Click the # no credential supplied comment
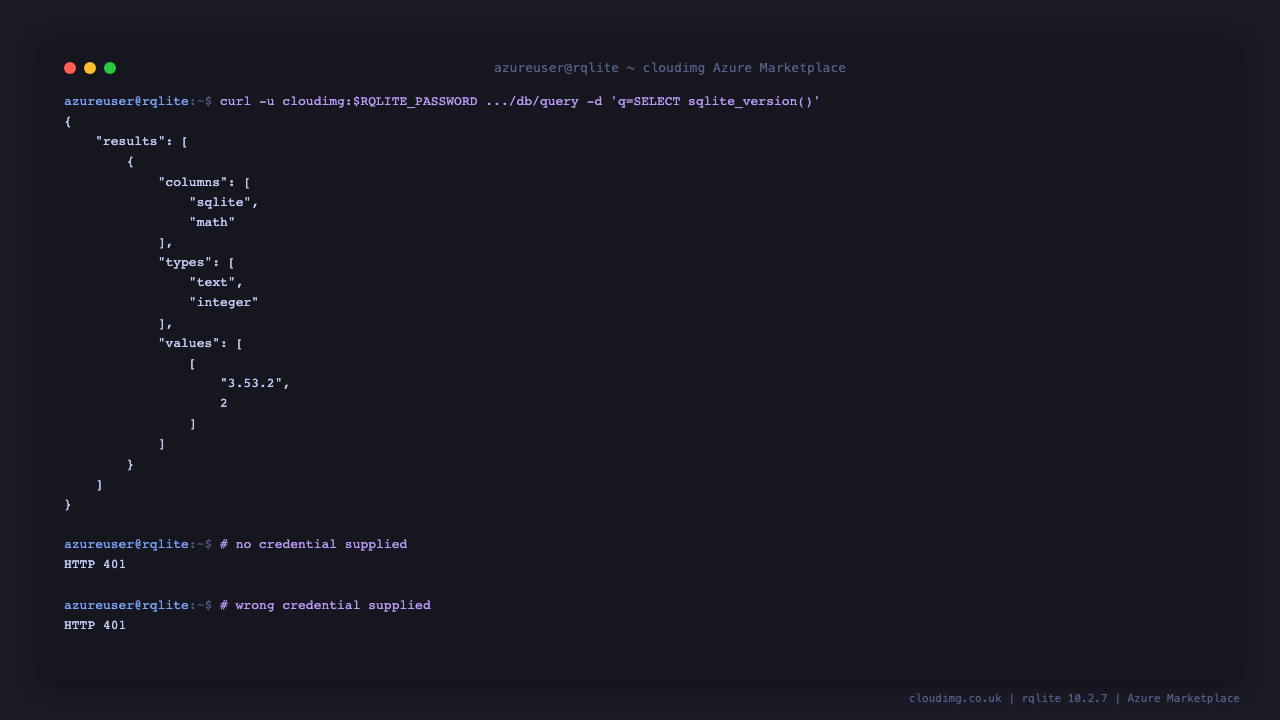This screenshot has width=1280, height=720. [x=314, y=544]
